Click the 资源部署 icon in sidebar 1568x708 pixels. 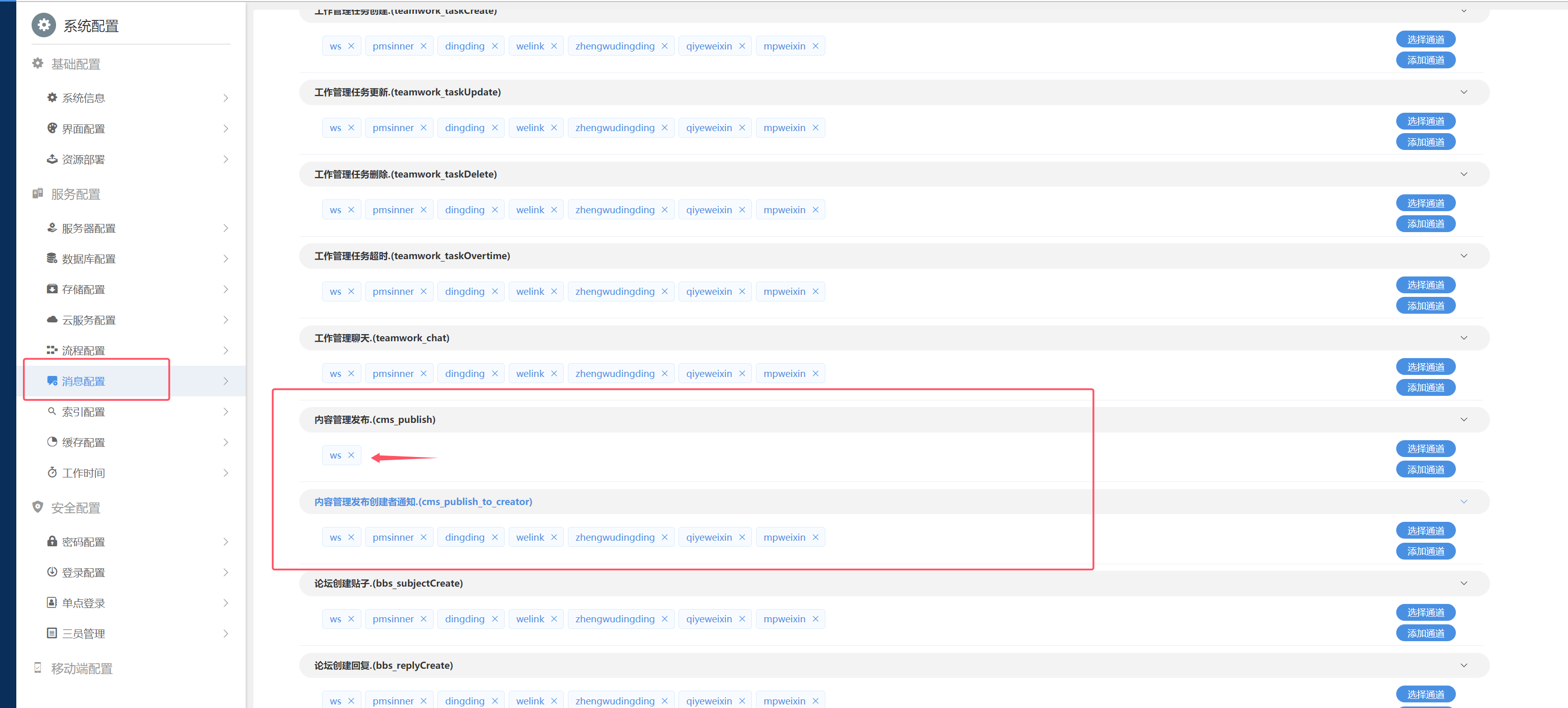coord(51,159)
